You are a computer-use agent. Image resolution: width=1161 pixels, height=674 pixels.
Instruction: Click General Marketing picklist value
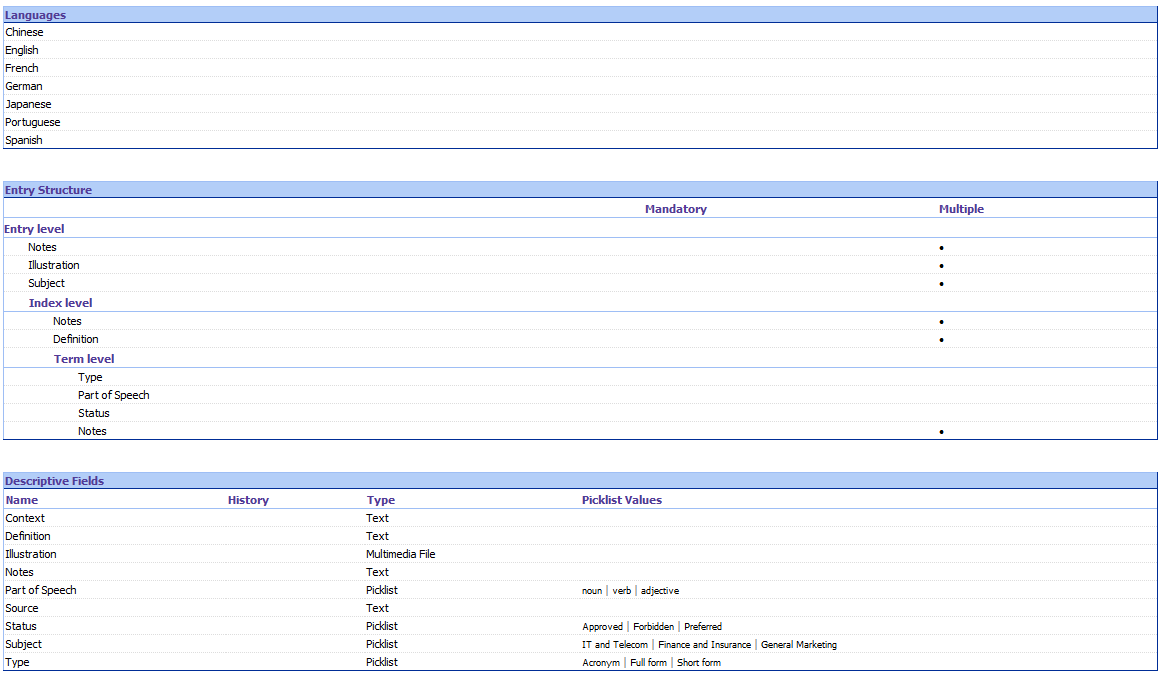[x=799, y=645]
